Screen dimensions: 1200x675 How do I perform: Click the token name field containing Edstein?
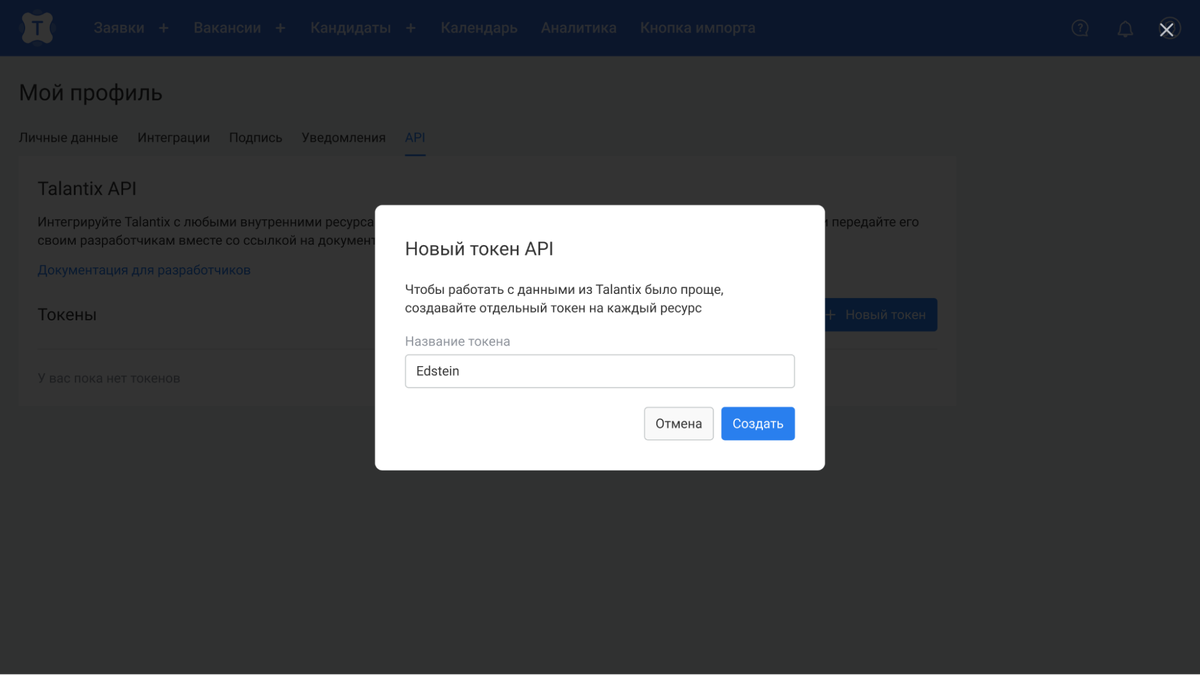tap(599, 371)
